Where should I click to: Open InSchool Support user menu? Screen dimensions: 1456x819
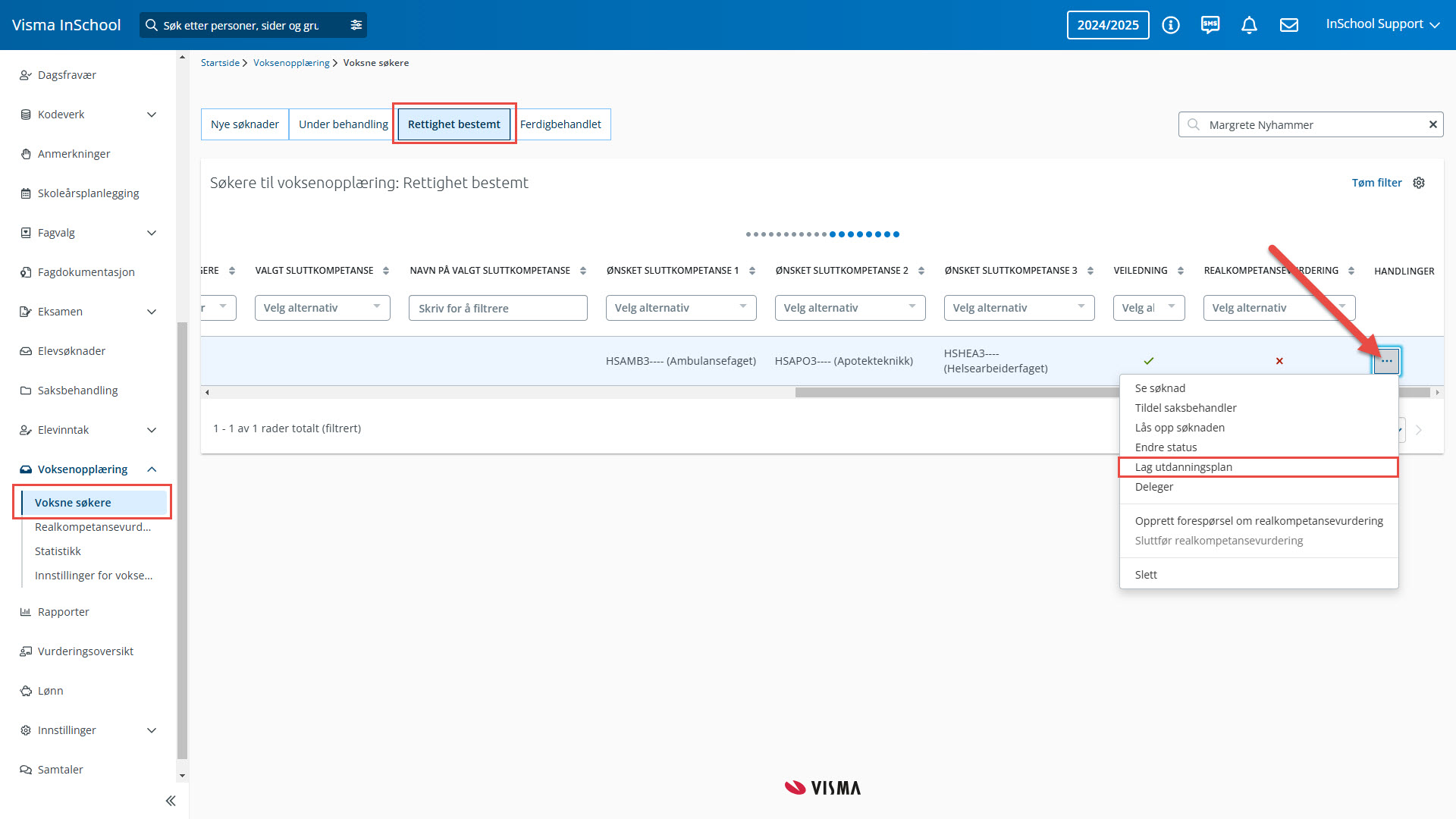click(x=1382, y=24)
